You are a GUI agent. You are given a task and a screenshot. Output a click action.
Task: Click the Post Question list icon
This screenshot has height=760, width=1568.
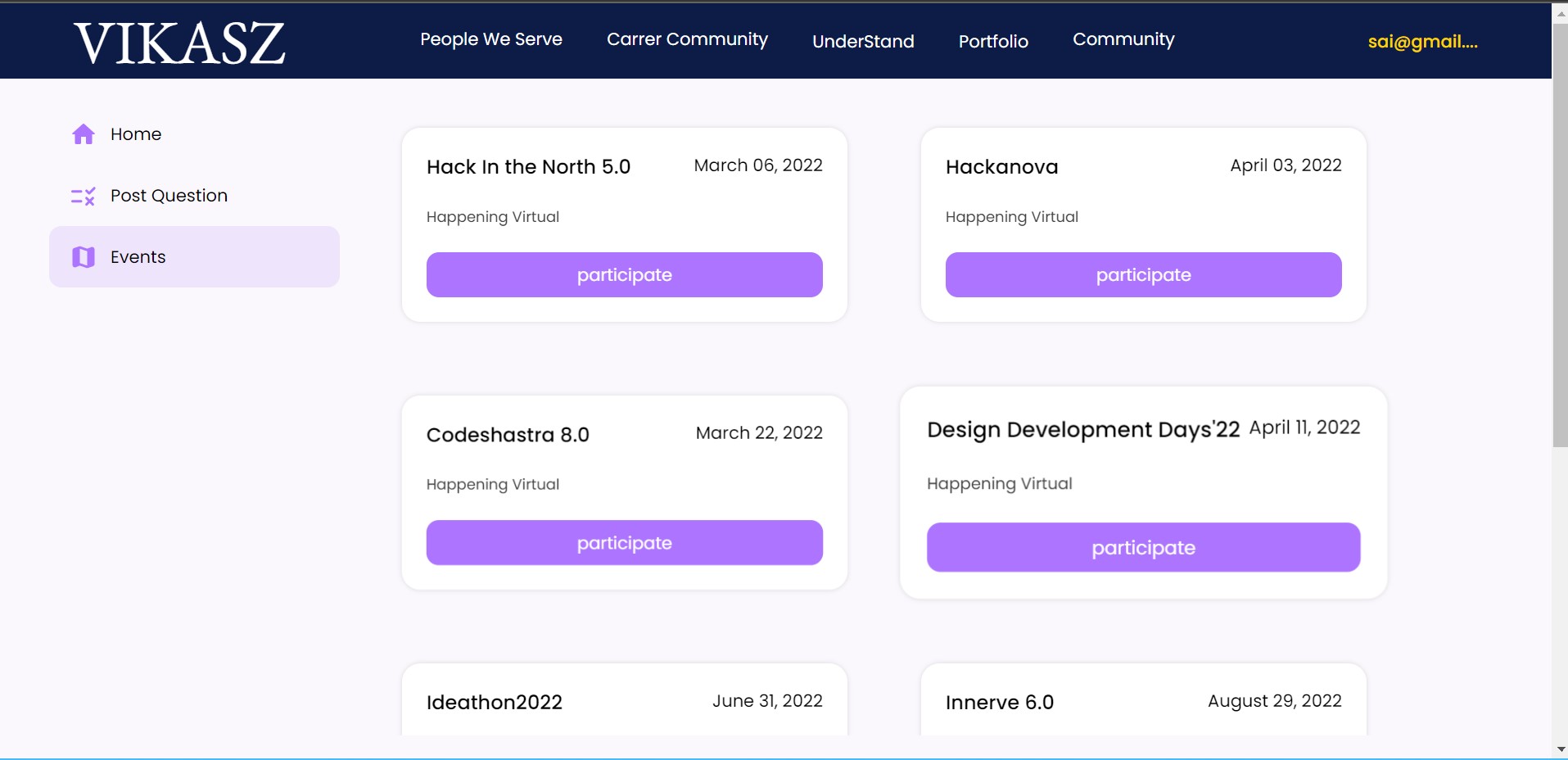click(x=83, y=196)
